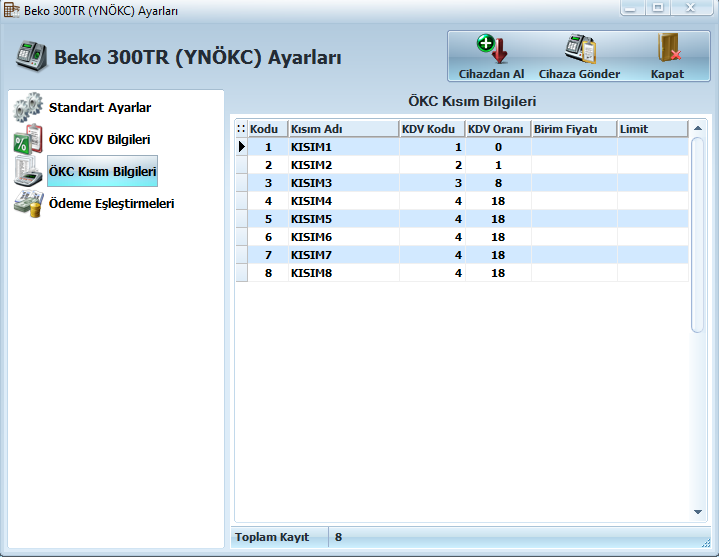
Task: Sort table by Kısım Adı column header
Action: 343,129
